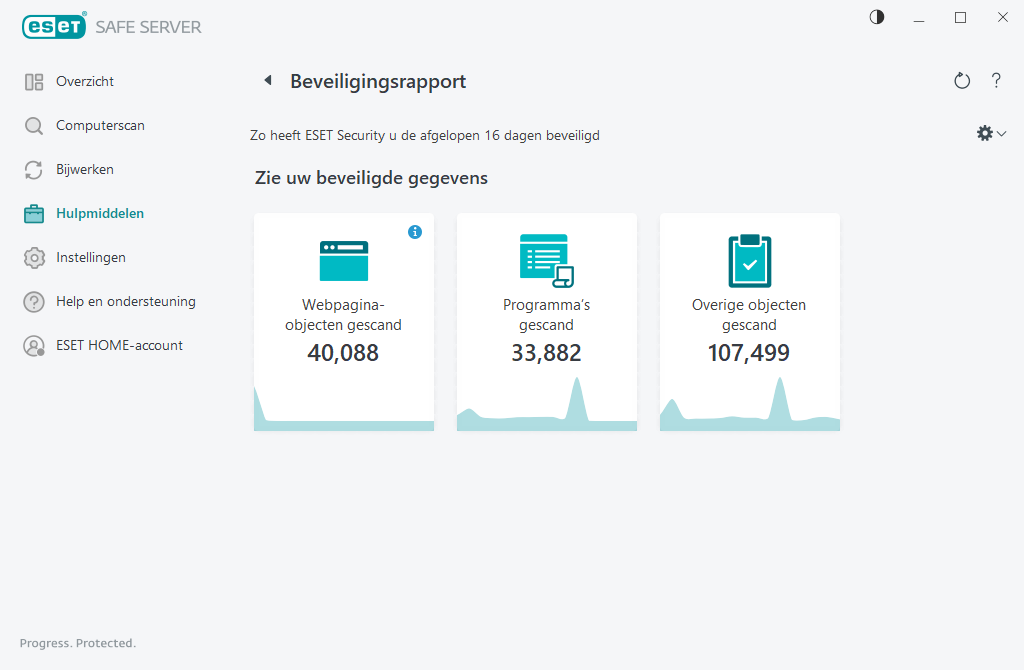Click the Programma's gescand document icon
Viewport: 1024px width, 670px height.
pos(547,261)
